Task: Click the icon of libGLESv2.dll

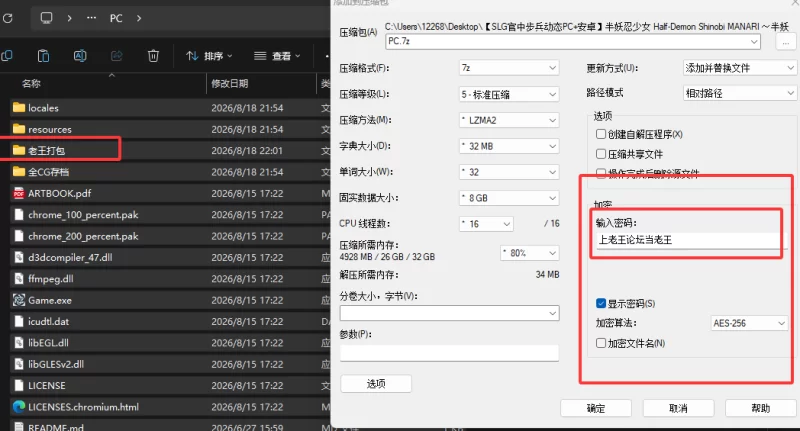Action: tap(19, 364)
